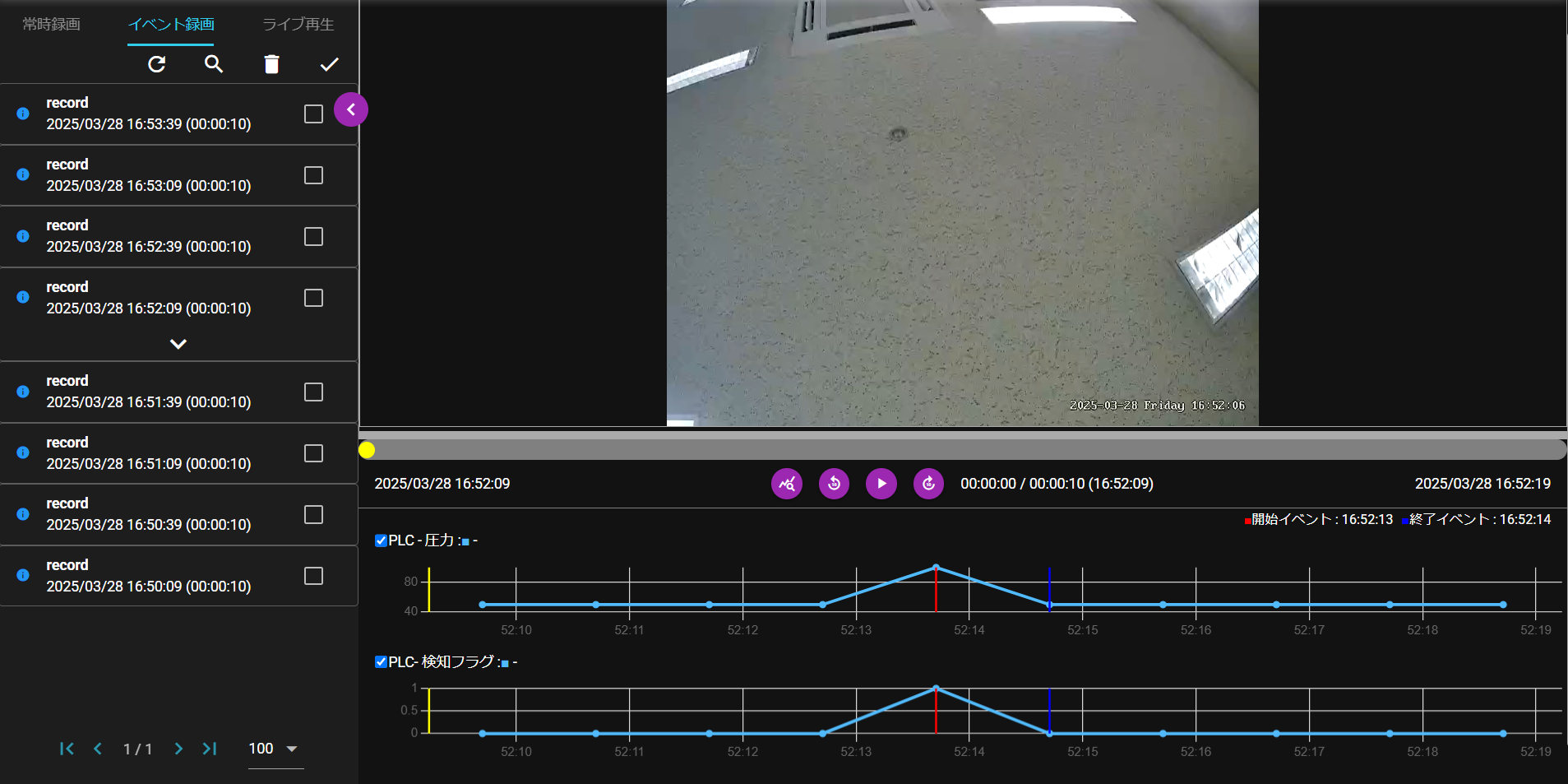Switch to the 常時録画 tab
The image size is (1568, 784).
[52, 25]
